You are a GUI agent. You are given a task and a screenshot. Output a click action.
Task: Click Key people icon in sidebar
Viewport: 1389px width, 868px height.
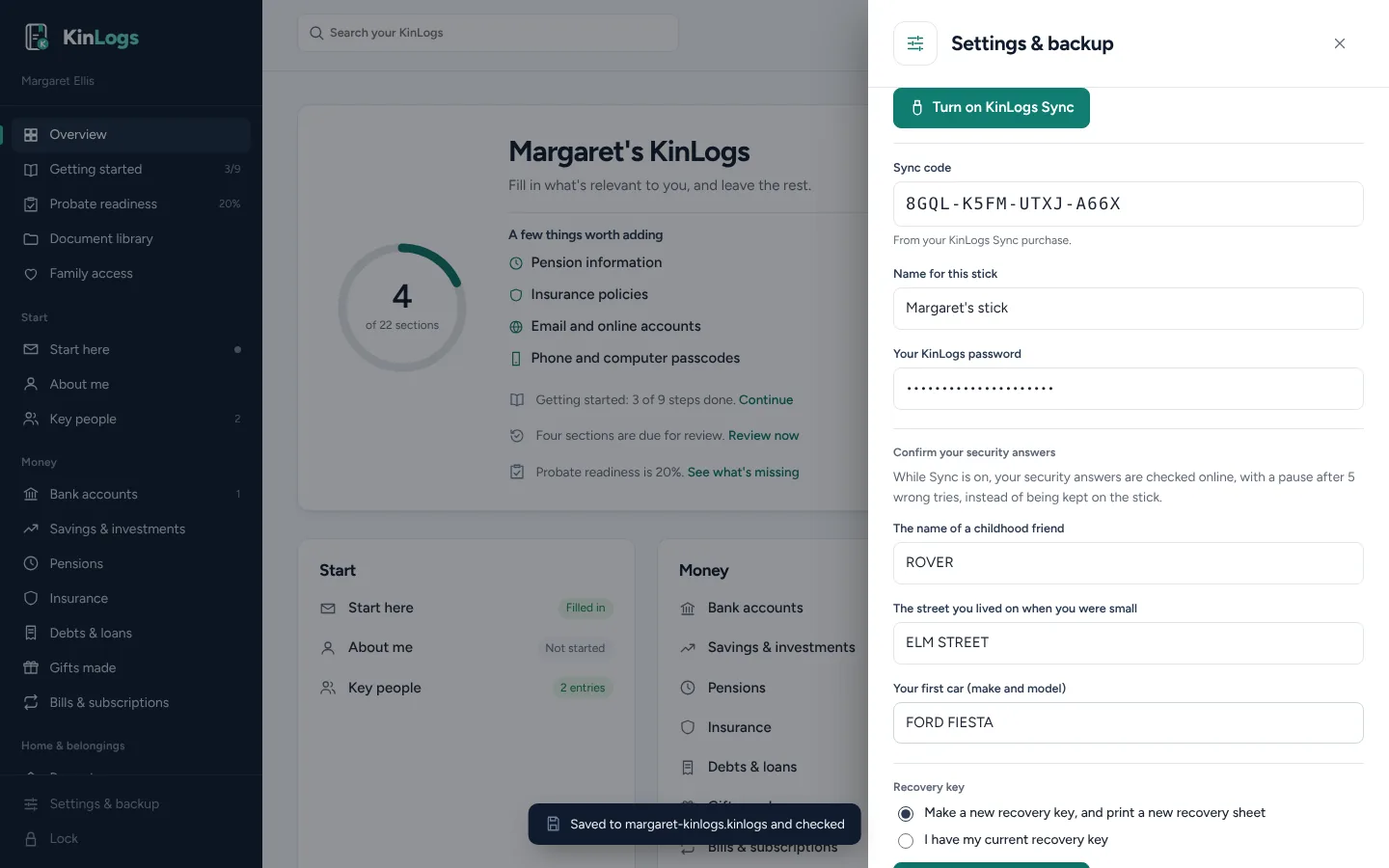31,419
